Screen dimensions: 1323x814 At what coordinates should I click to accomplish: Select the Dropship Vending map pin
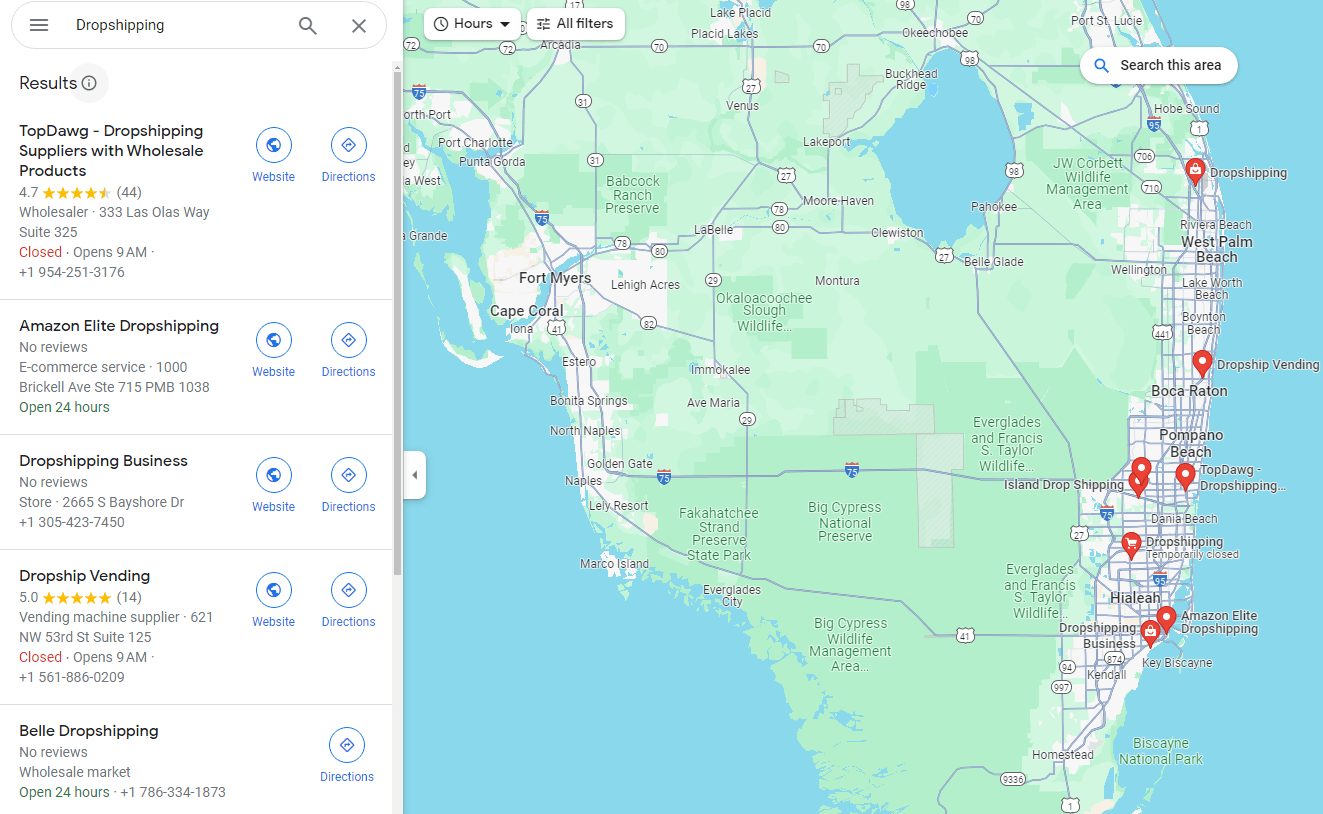click(1202, 363)
